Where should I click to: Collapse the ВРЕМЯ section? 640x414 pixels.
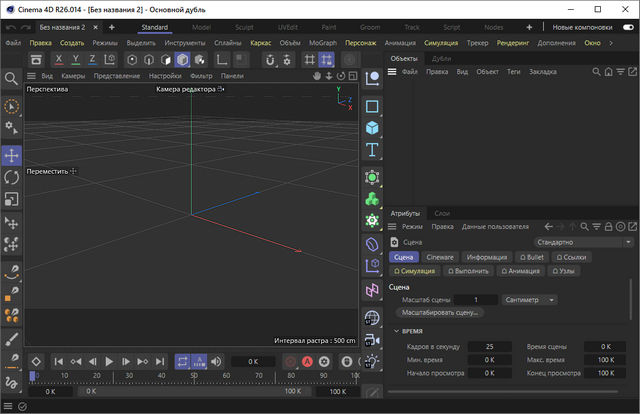397,331
